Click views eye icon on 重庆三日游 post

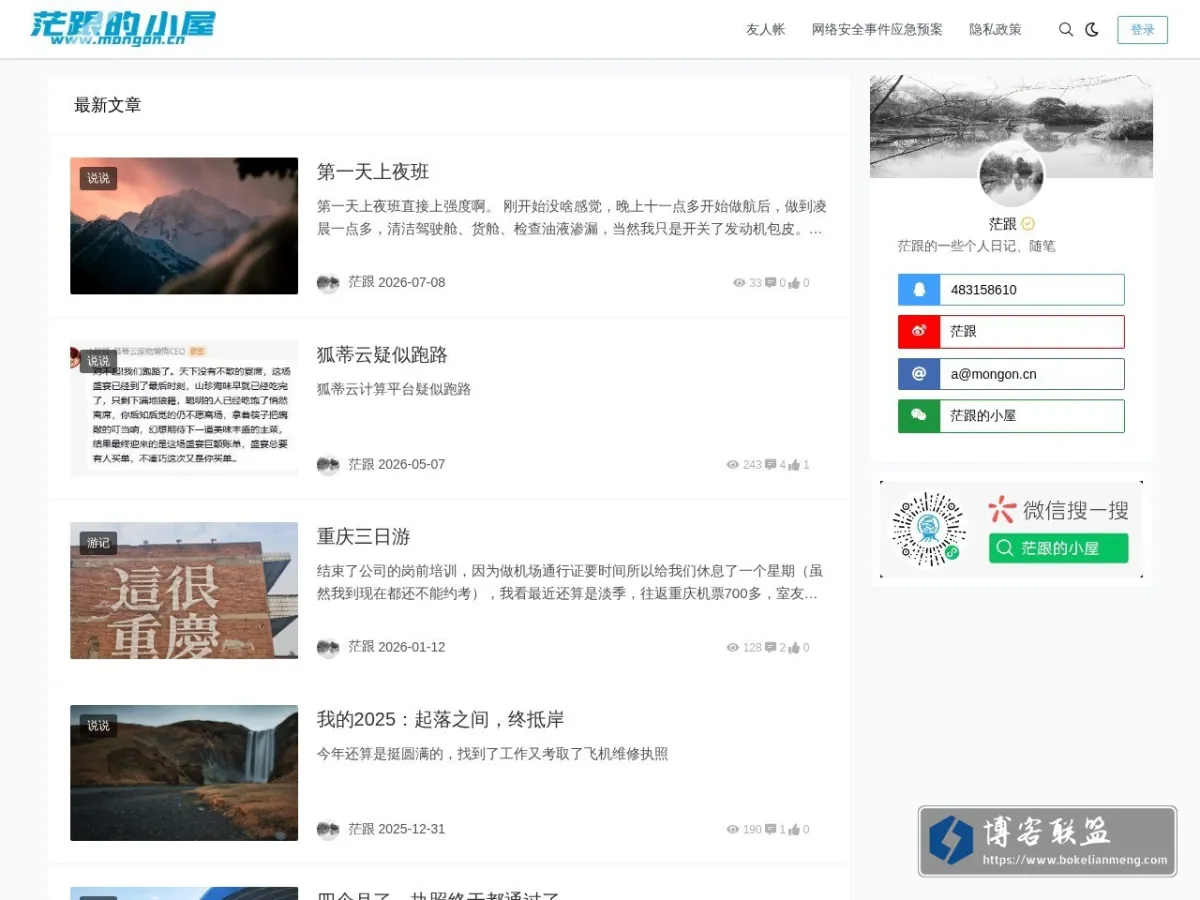click(x=732, y=648)
